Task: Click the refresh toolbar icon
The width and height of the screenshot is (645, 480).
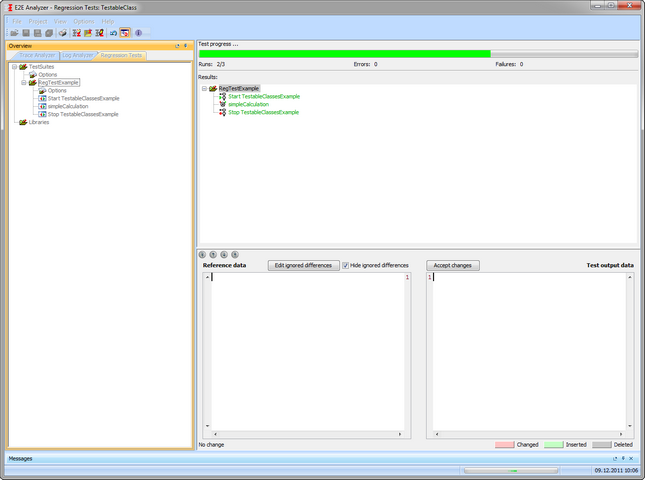Action: click(x=113, y=33)
